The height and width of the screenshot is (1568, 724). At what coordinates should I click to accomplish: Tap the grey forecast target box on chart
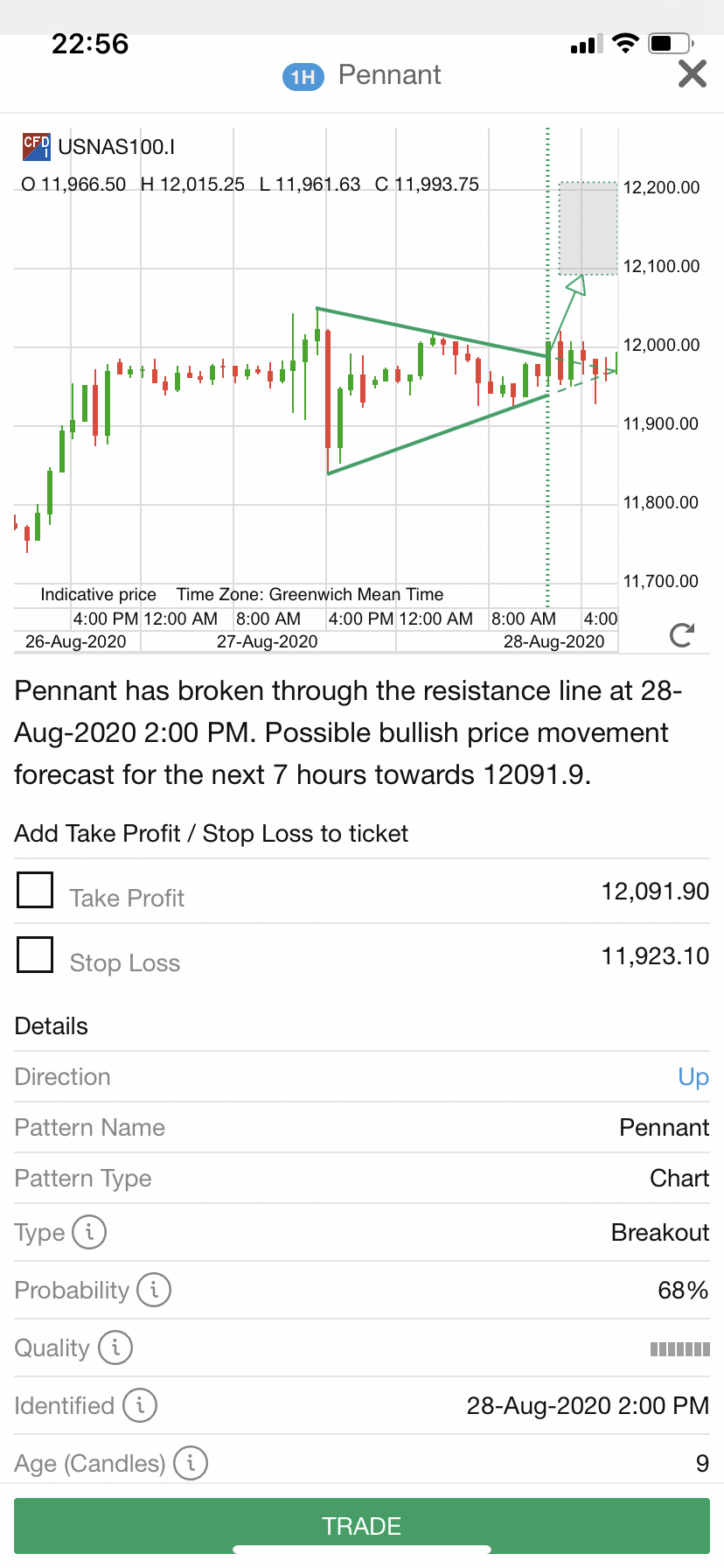pyautogui.click(x=588, y=227)
